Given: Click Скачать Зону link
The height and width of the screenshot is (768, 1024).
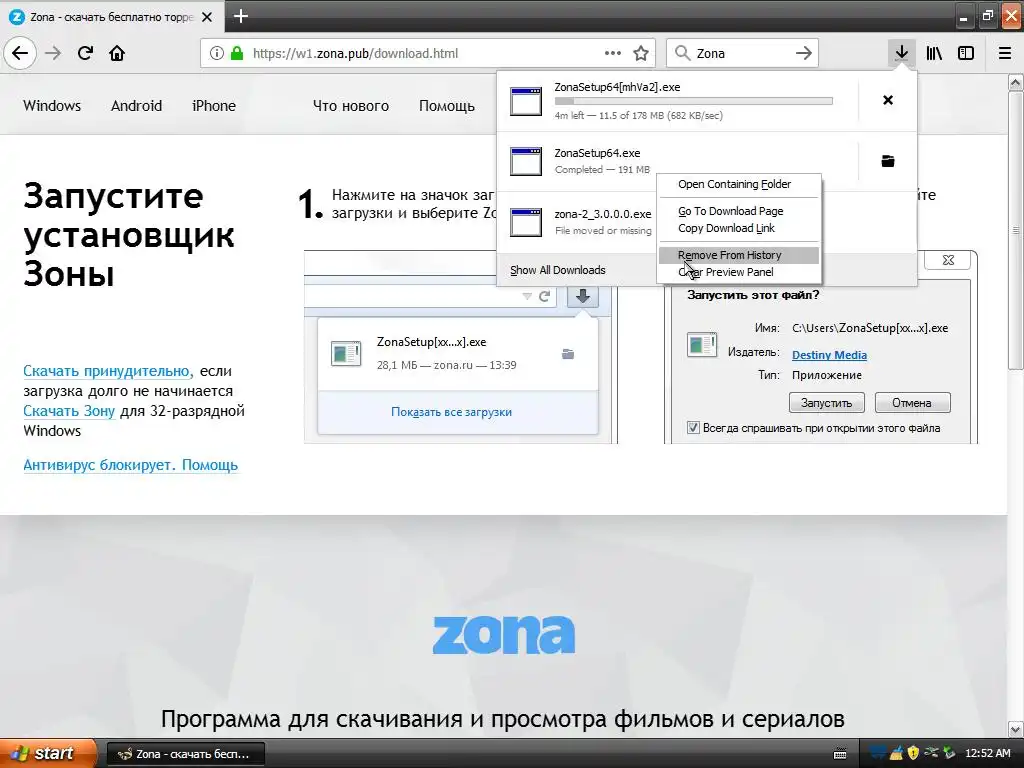Looking at the screenshot, I should (69, 411).
